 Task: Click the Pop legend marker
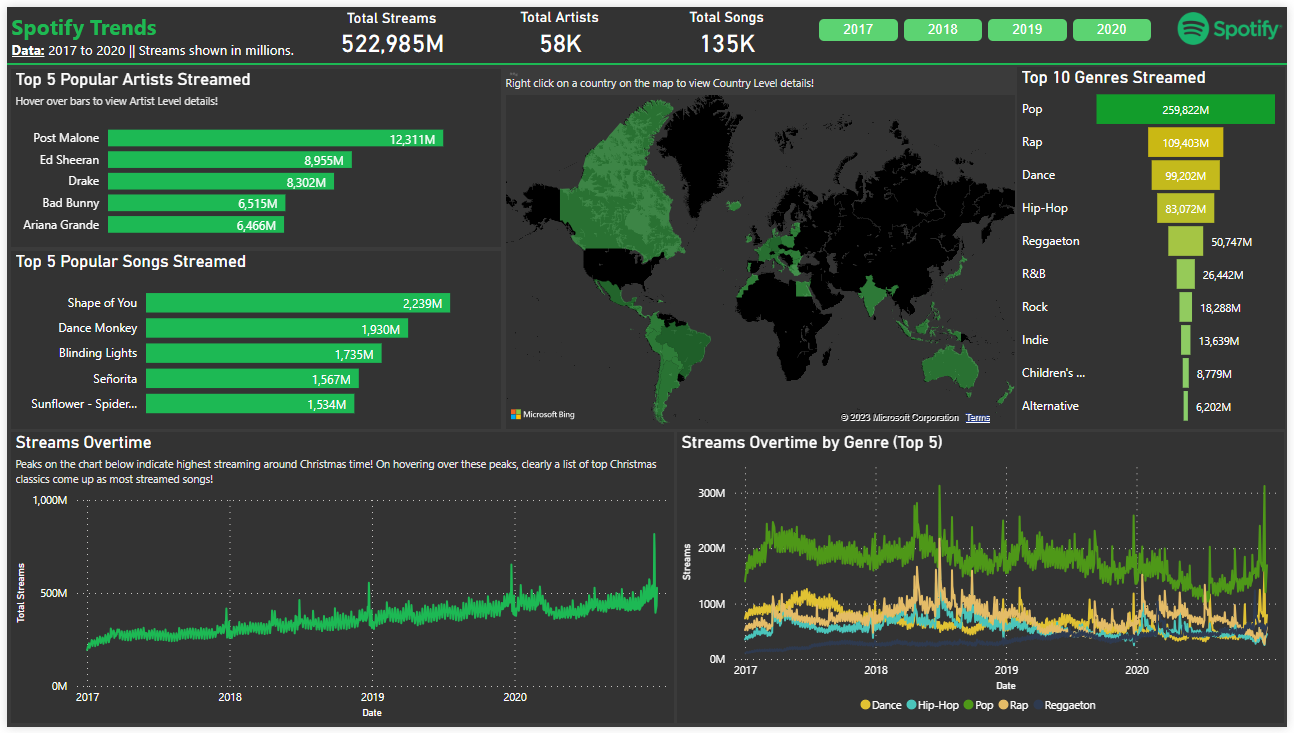pyautogui.click(x=968, y=705)
